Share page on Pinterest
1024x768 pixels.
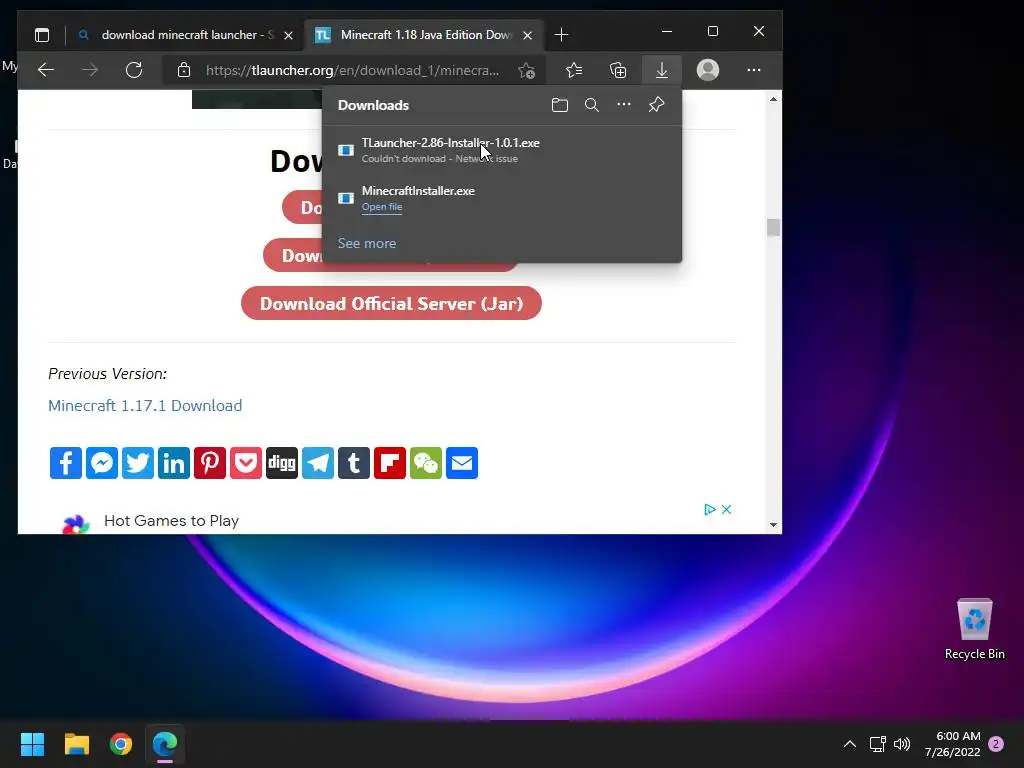(210, 463)
